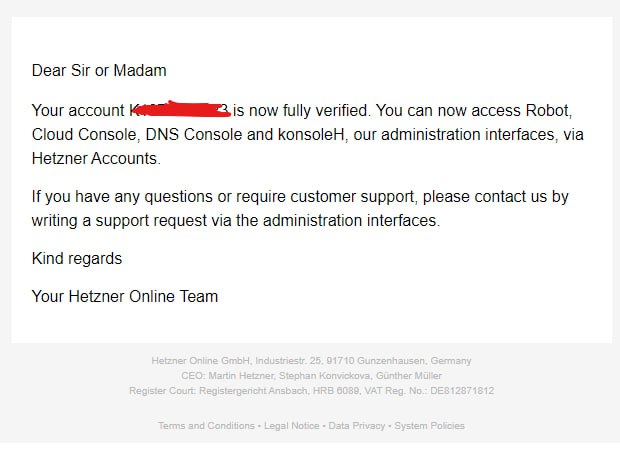Click the konsoleH word in the email

pyautogui.click(x=312, y=134)
